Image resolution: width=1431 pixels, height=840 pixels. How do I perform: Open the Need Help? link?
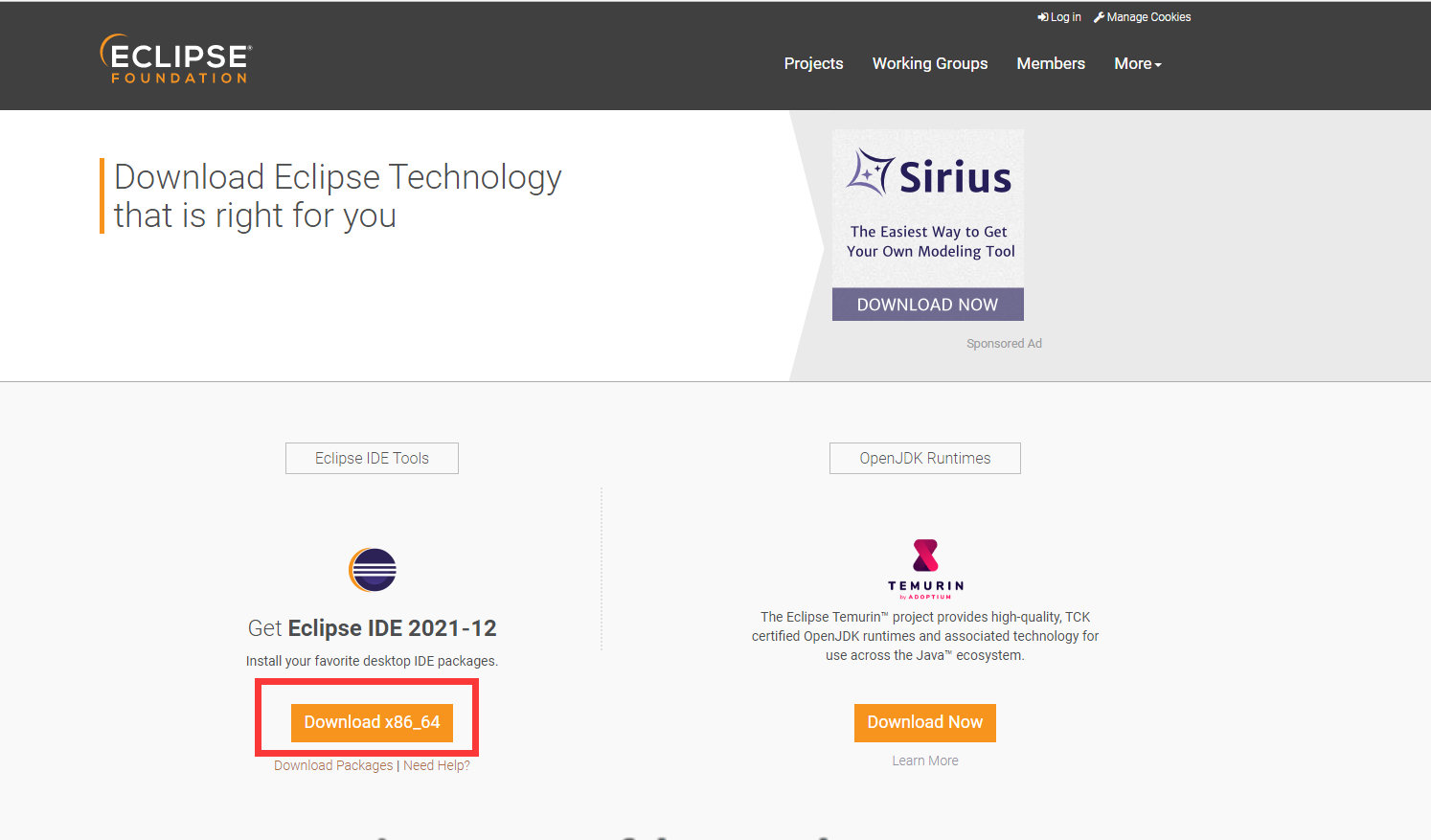437,765
